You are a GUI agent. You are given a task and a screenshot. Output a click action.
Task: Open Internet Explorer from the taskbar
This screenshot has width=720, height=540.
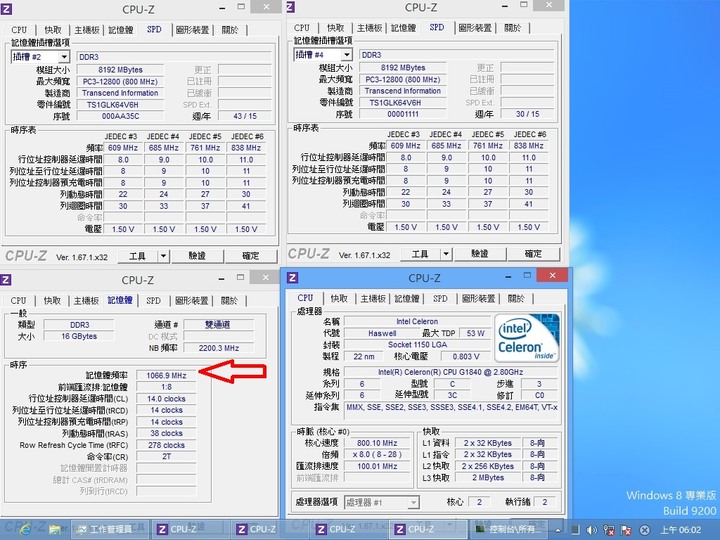tap(25, 529)
